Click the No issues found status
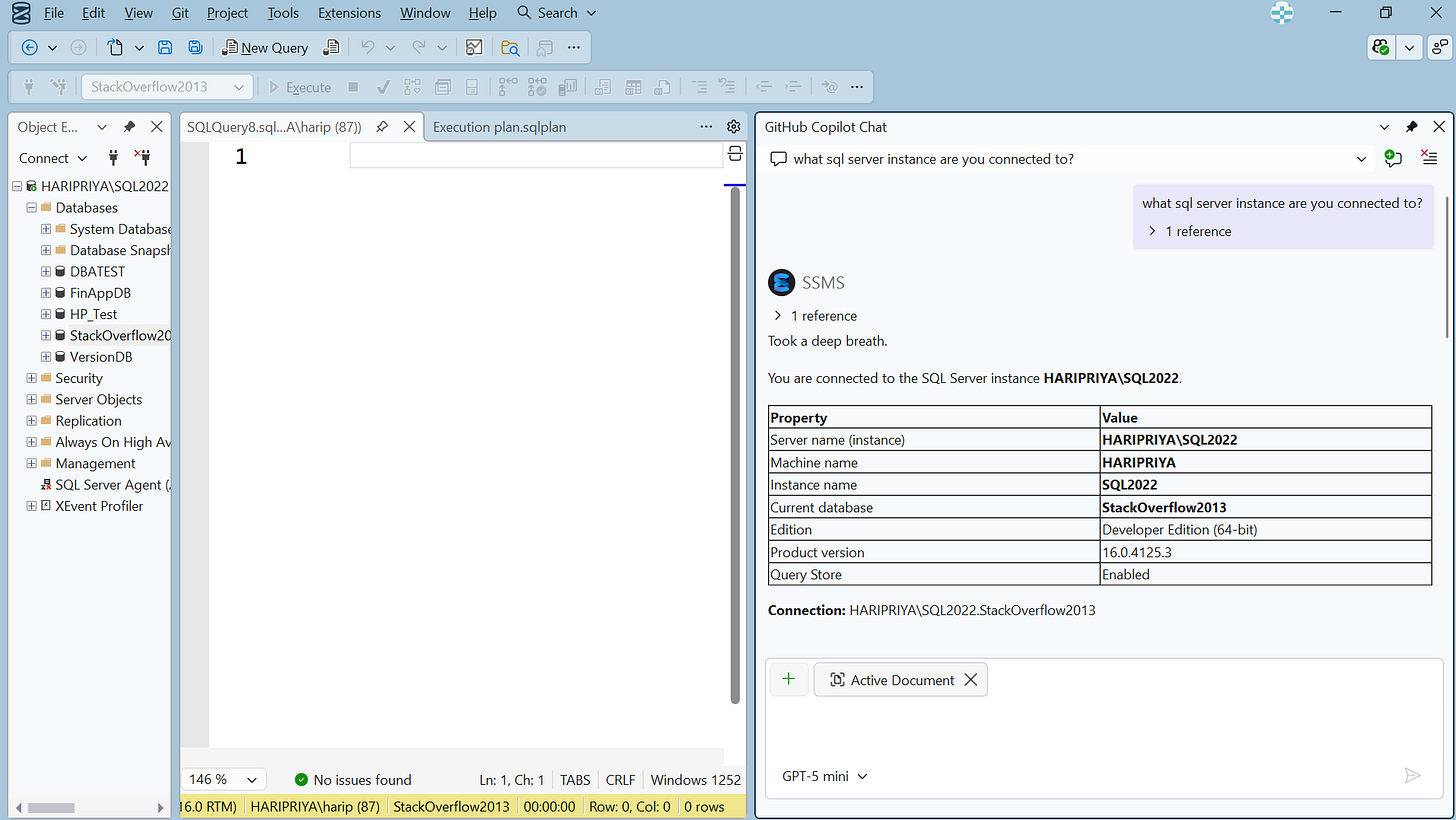Viewport: 1456px width, 820px height. click(x=353, y=779)
